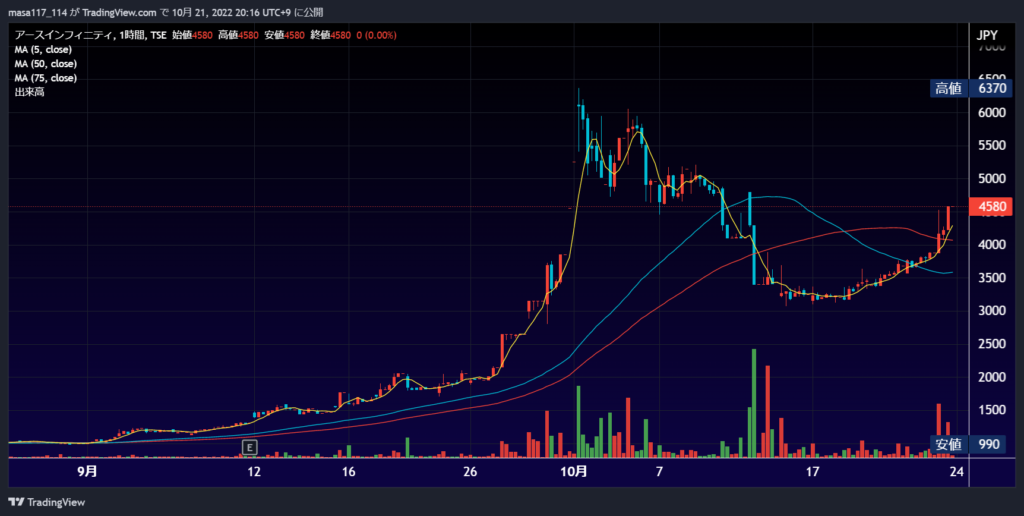
Task: Click the 2500 price scale label
Action: click(x=991, y=344)
